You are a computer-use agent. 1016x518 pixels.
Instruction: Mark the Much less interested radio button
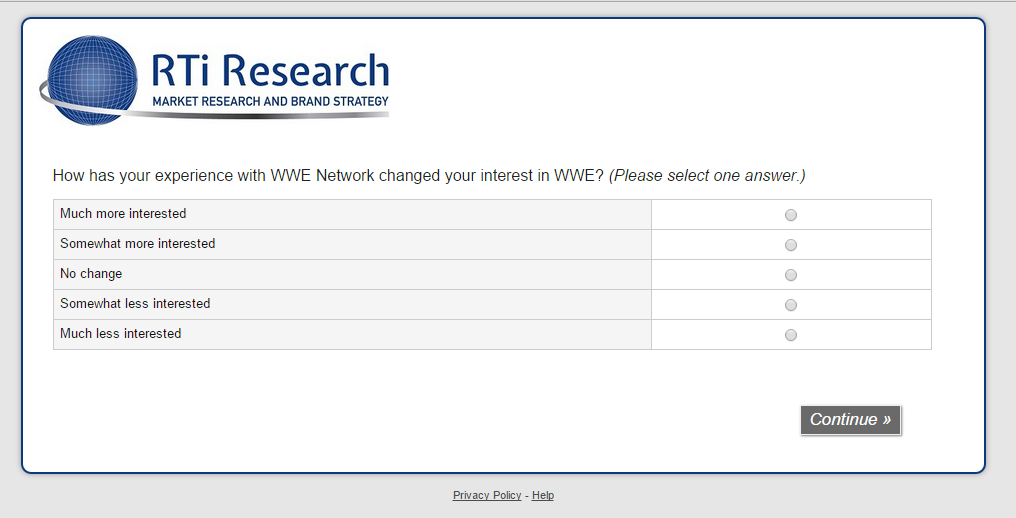pyautogui.click(x=791, y=335)
